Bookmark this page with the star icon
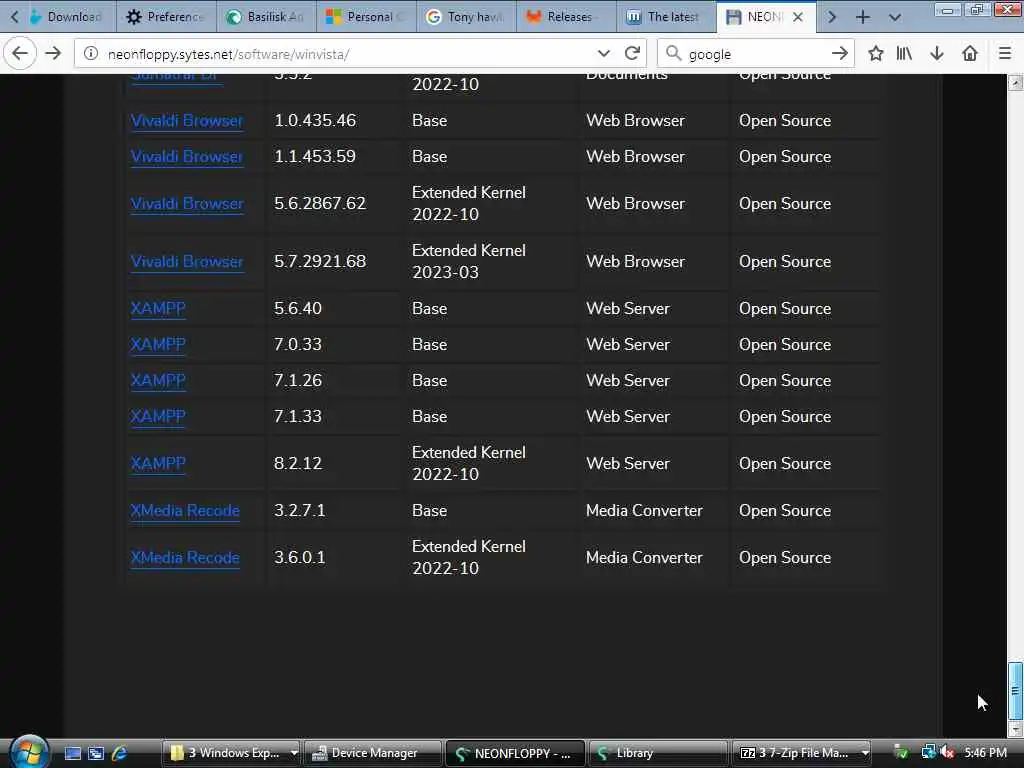Viewport: 1024px width, 768px height. 876,54
